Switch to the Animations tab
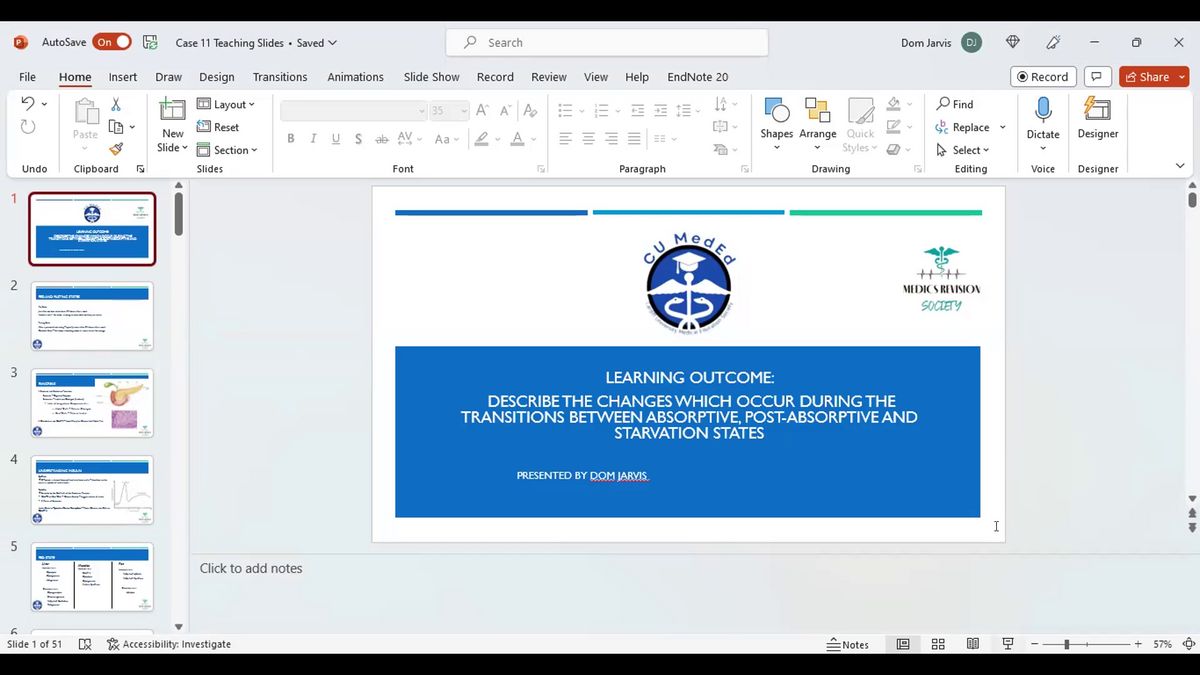 coord(355,77)
